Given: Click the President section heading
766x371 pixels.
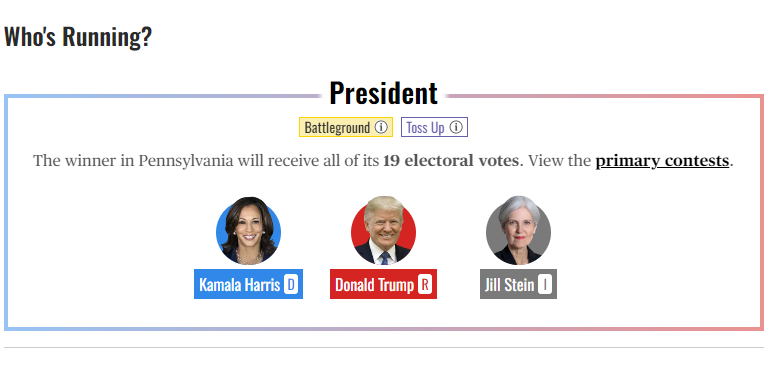Looking at the screenshot, I should [383, 93].
